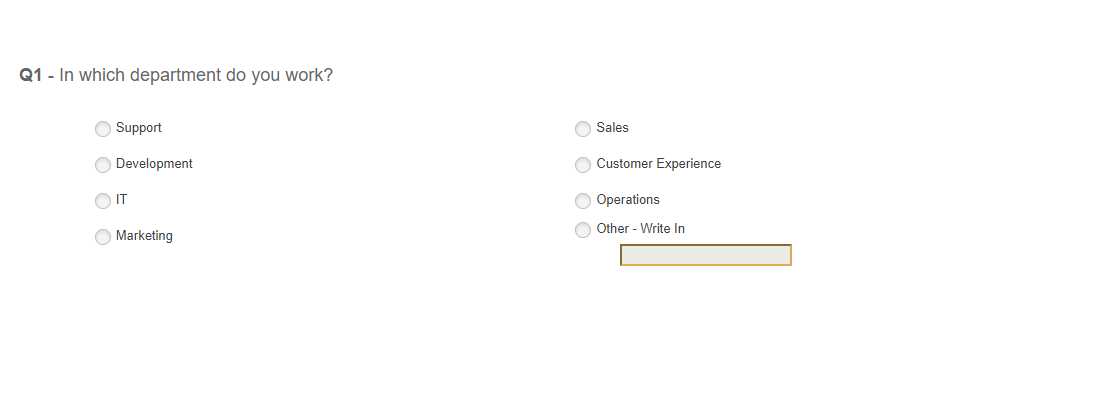Click the 'Customer Experience' label text

tap(659, 164)
